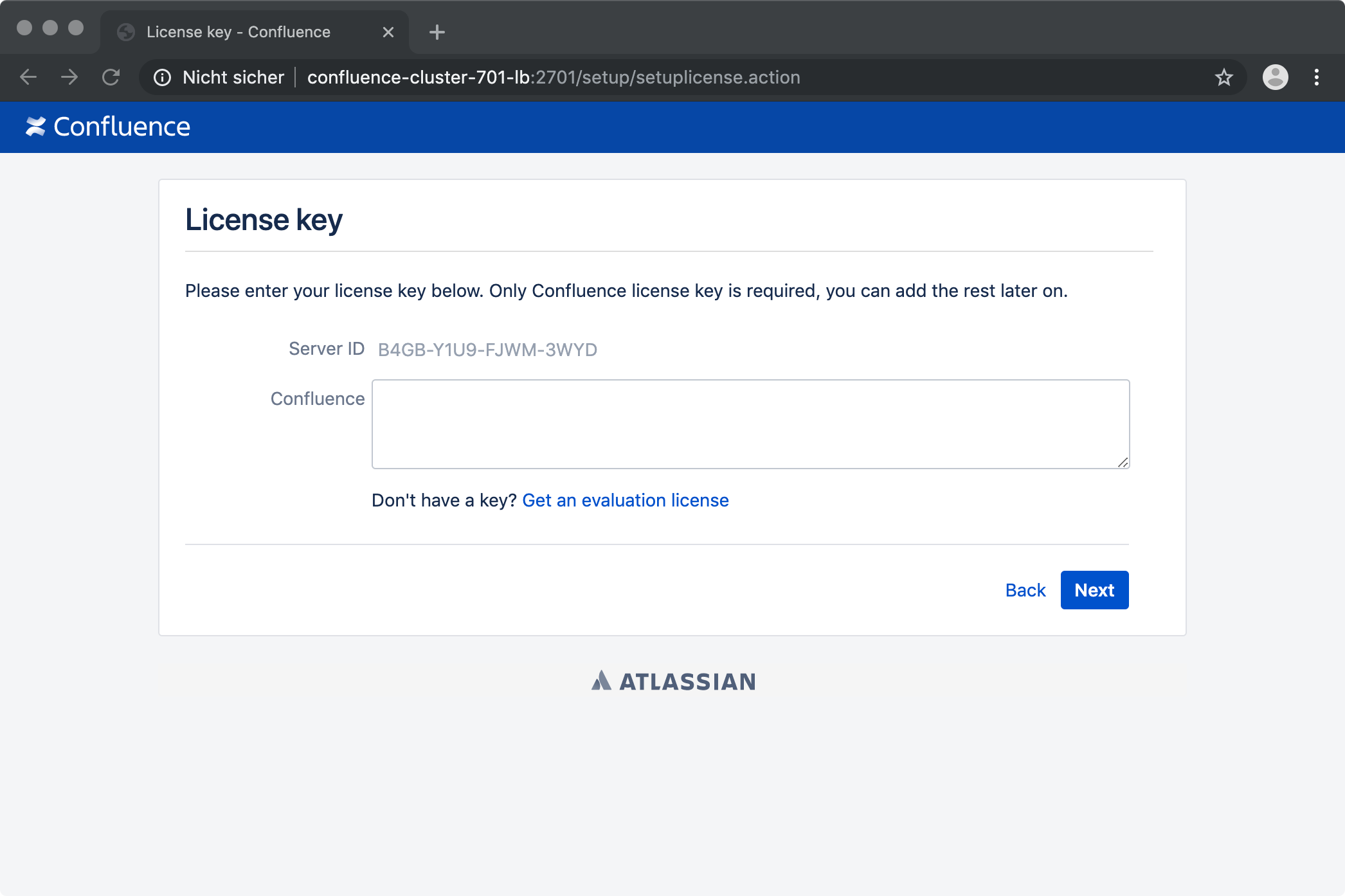The width and height of the screenshot is (1345, 896).
Task: Open a new browser tab
Action: 437,32
